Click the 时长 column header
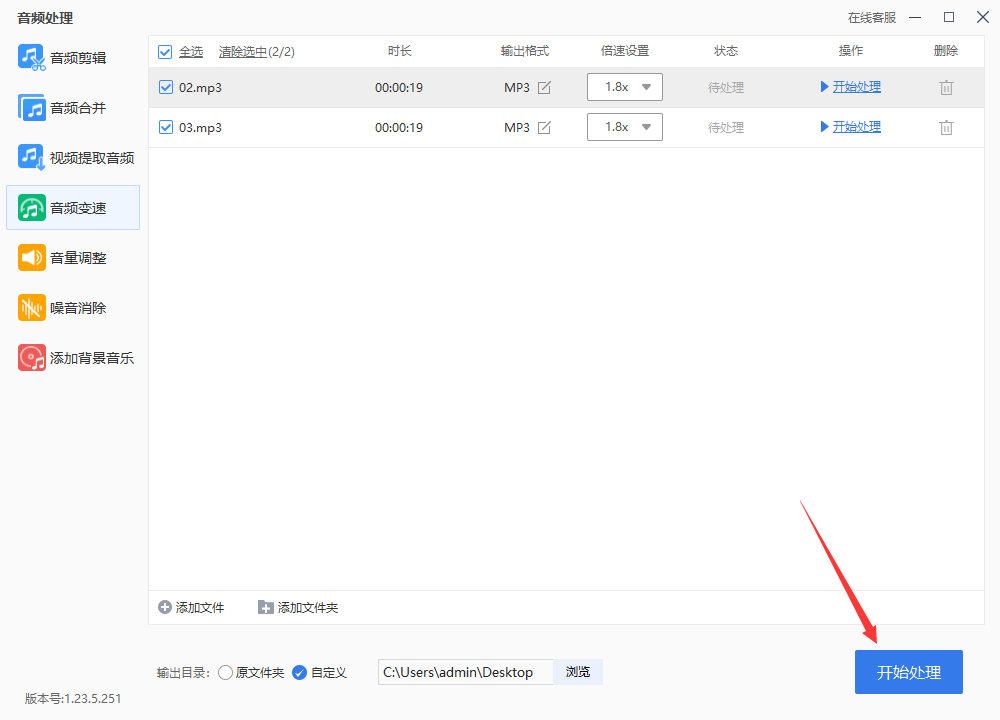This screenshot has width=1000, height=720. 399,51
